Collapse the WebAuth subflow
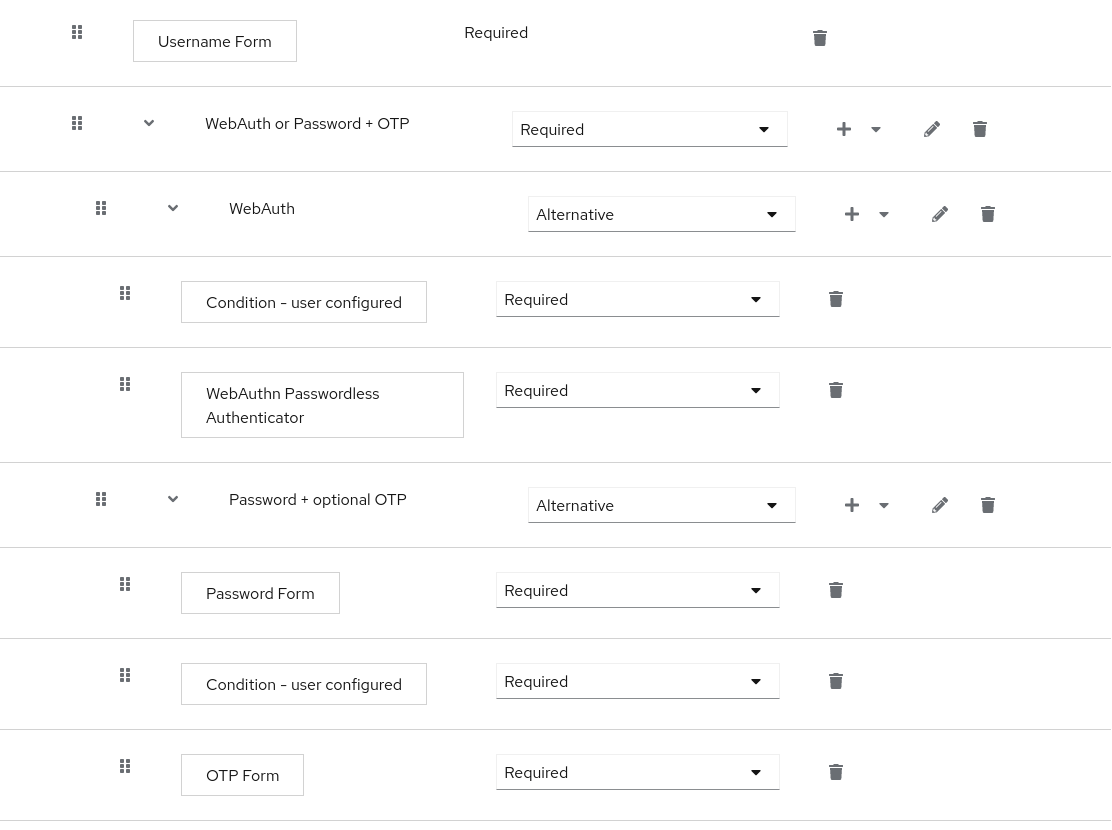 [173, 208]
